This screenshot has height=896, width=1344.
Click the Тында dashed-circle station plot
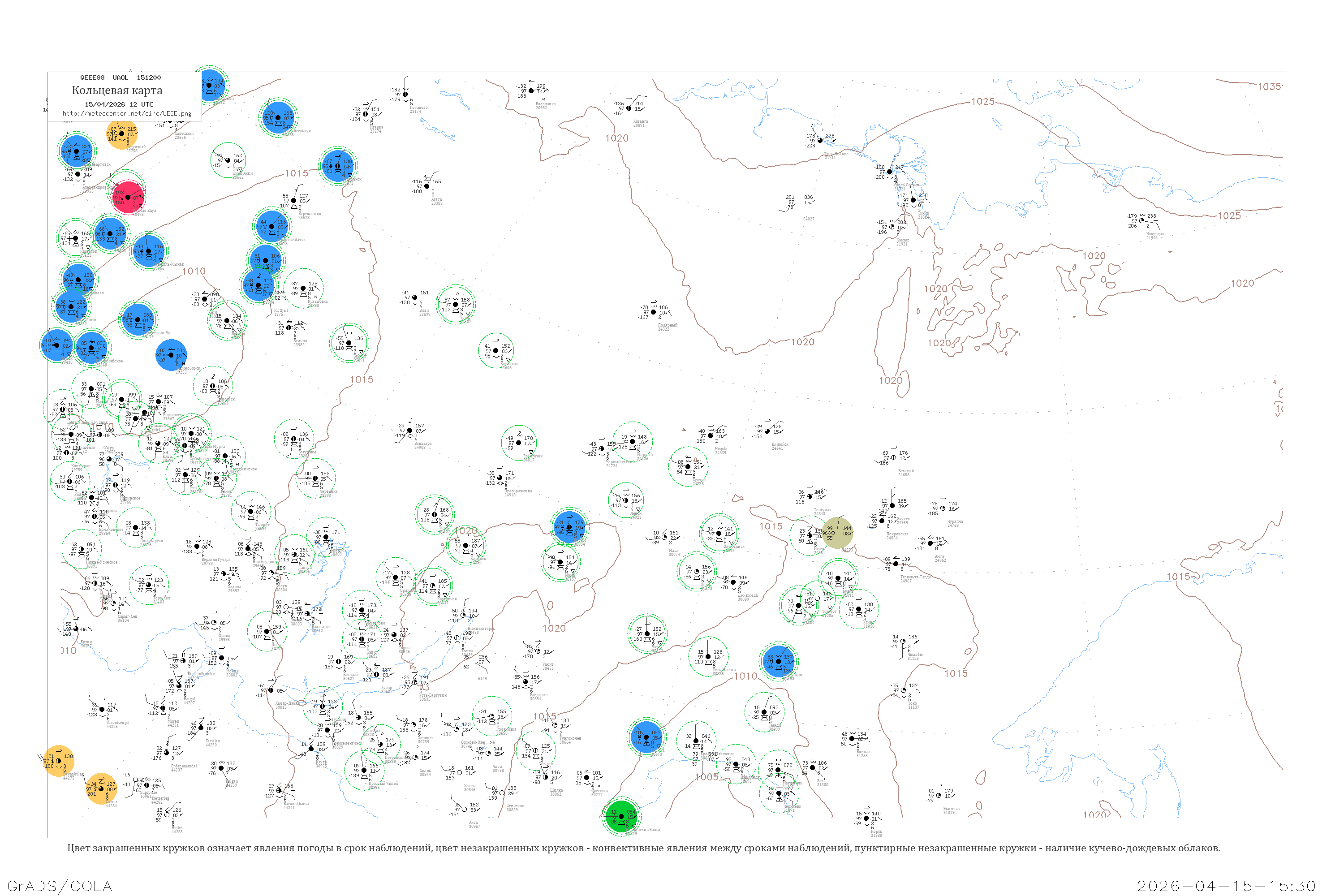[765, 713]
